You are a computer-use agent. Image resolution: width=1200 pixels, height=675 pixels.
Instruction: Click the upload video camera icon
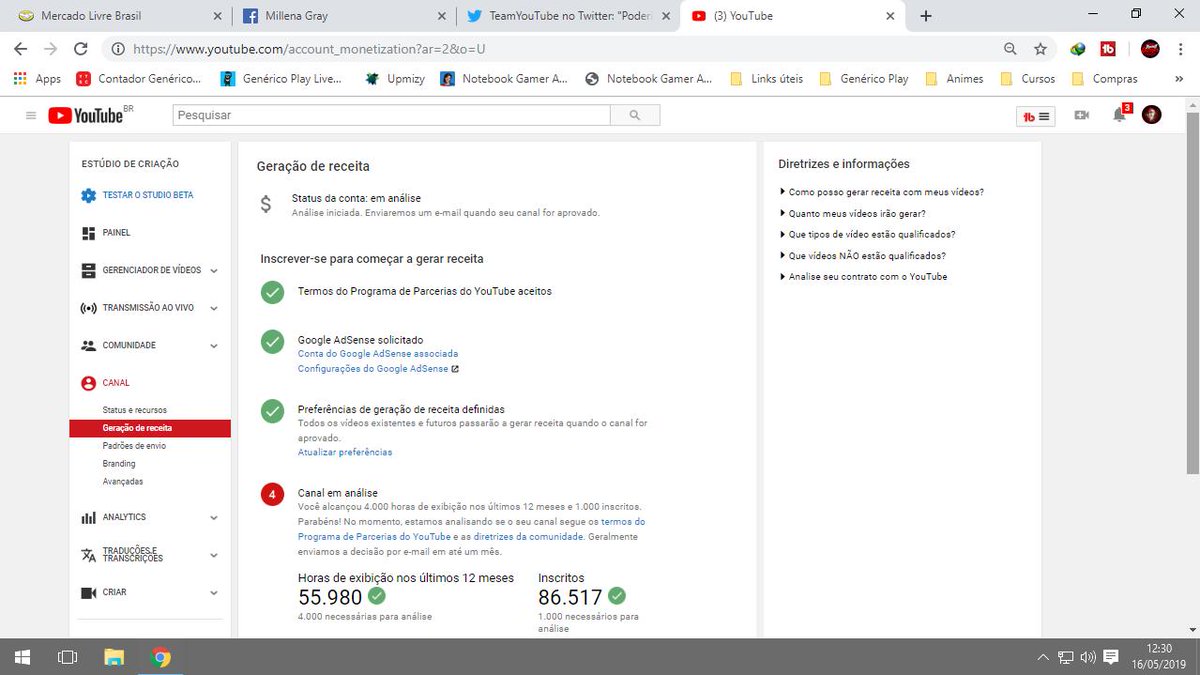pos(1081,115)
